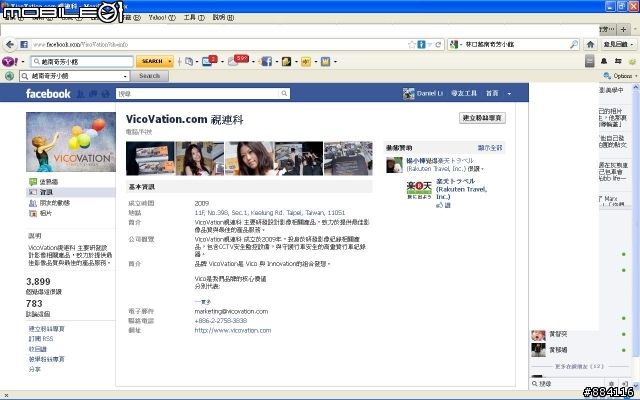640x400 pixels.
Task: Click Subscribe via RSS link in sidebar
Action: click(41, 339)
